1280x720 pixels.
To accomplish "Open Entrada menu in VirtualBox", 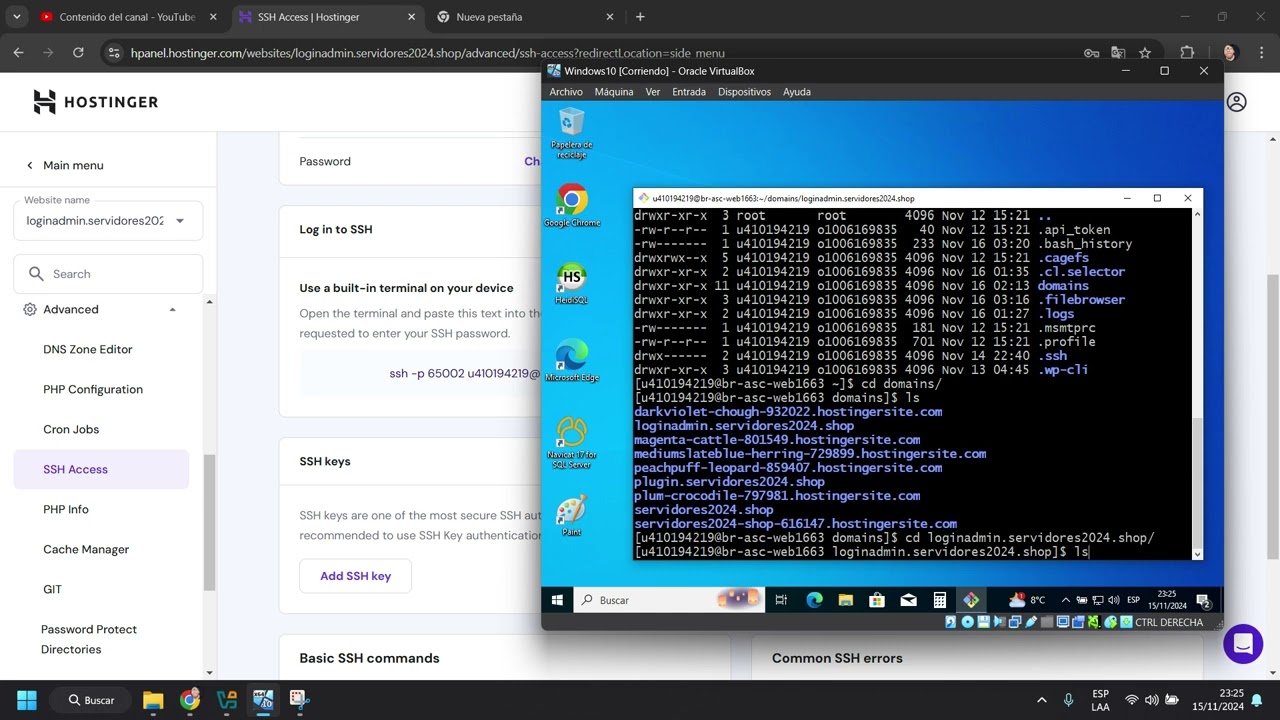I will (x=689, y=91).
